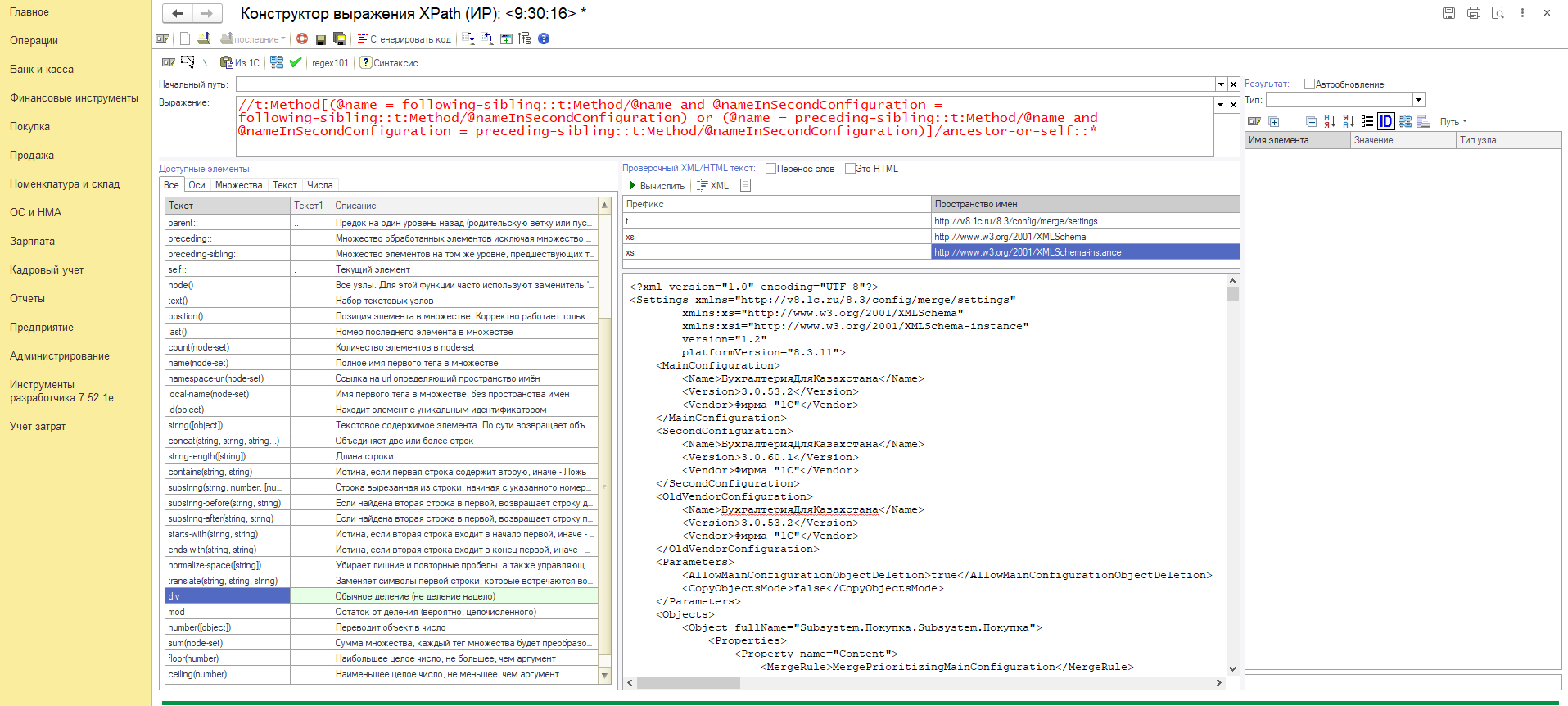Image resolution: width=1568 pixels, height=706 pixels.
Task: Click the tree structure toolbar icon
Action: coord(525,38)
